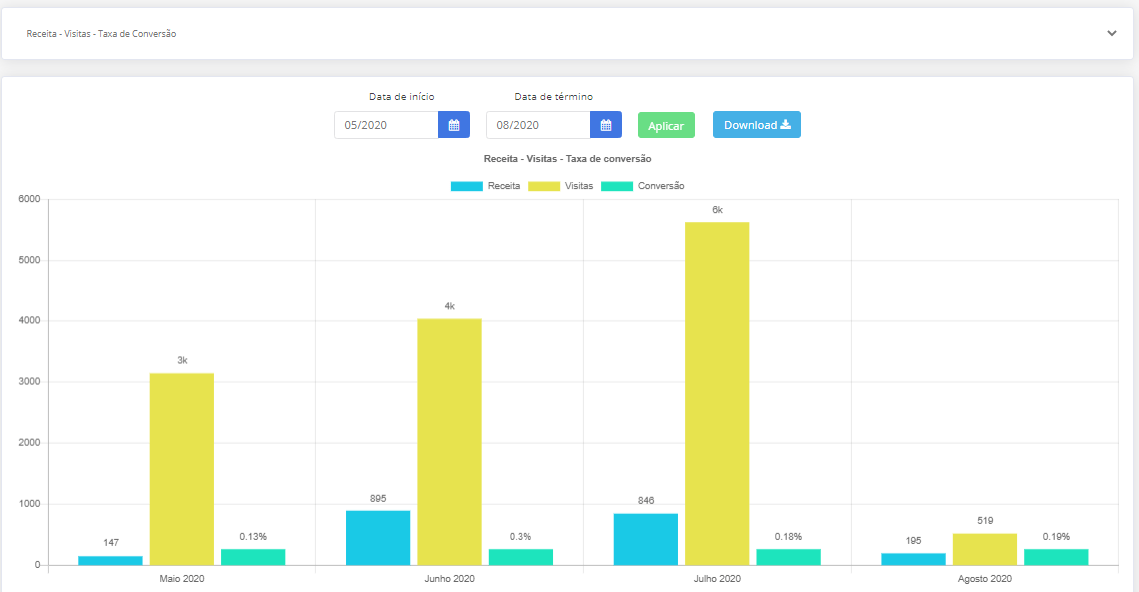Open the start date calendar picker icon
Screen dimensions: 1139x592
click(x=454, y=125)
